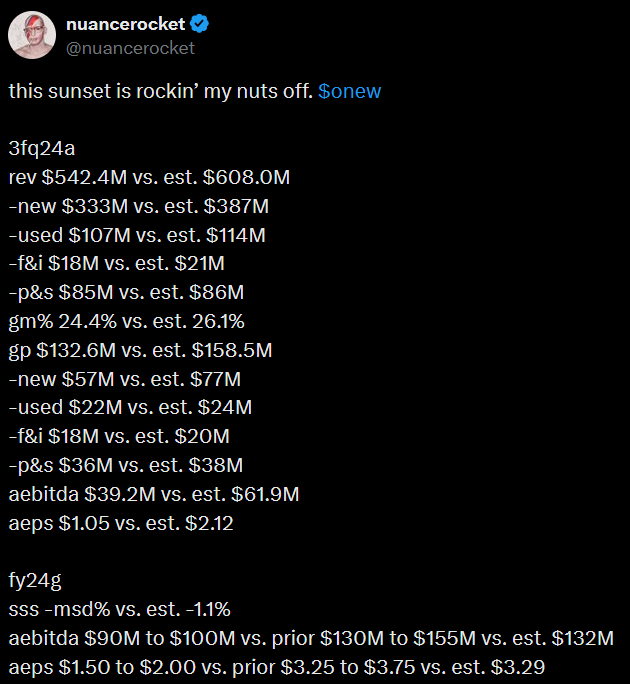Click the -f&i $18M vs. $21M line
Viewport: 630px width, 684px height.
[116, 264]
